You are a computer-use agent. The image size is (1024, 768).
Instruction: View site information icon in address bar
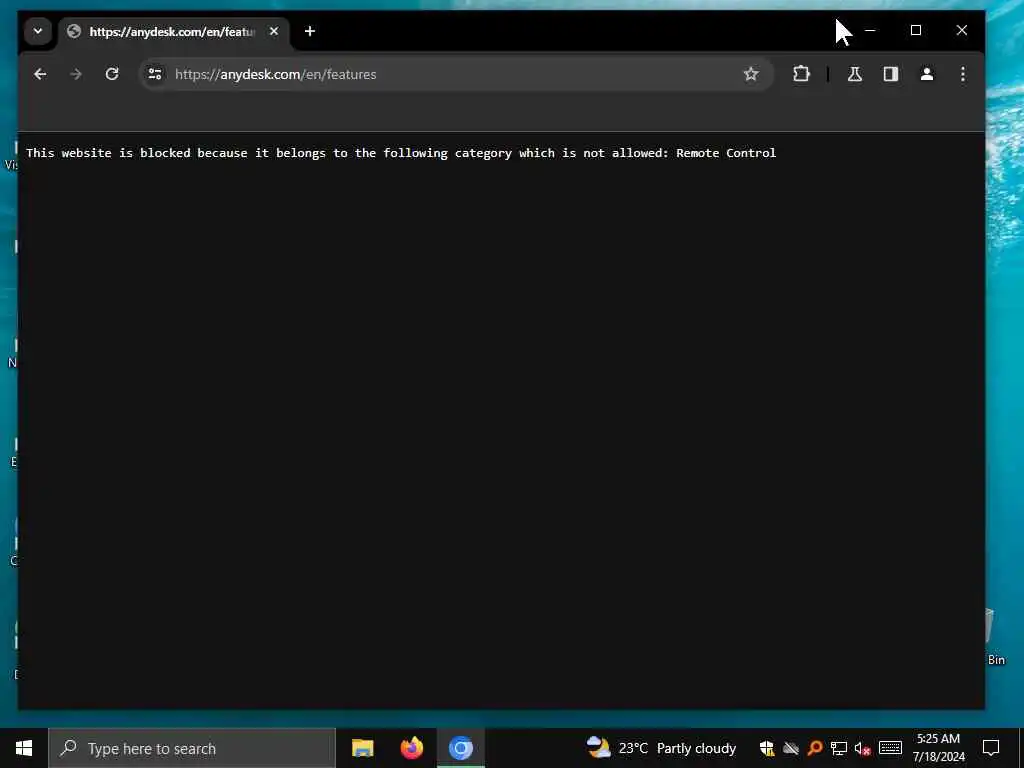[155, 74]
